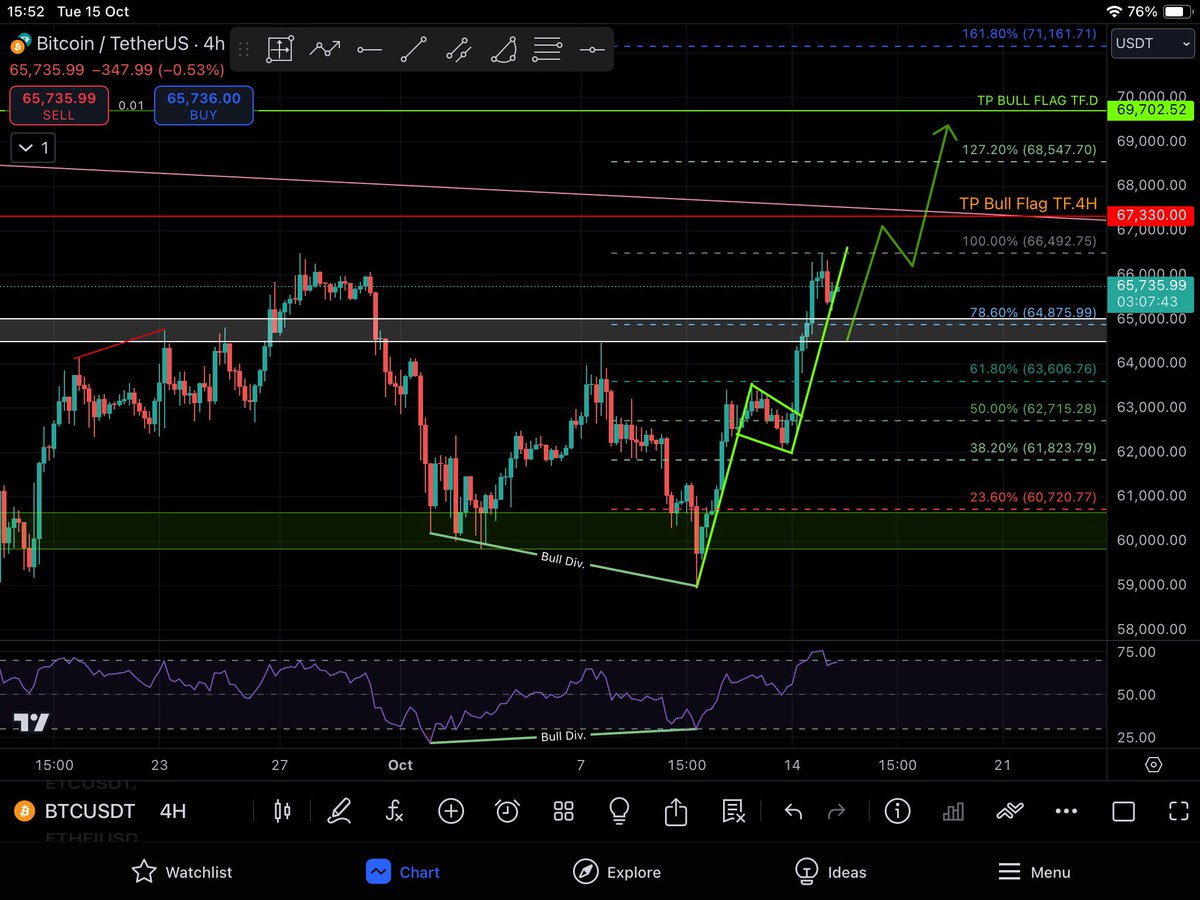Add symbol with plus circle icon
The width and height of the screenshot is (1200, 900).
451,811
